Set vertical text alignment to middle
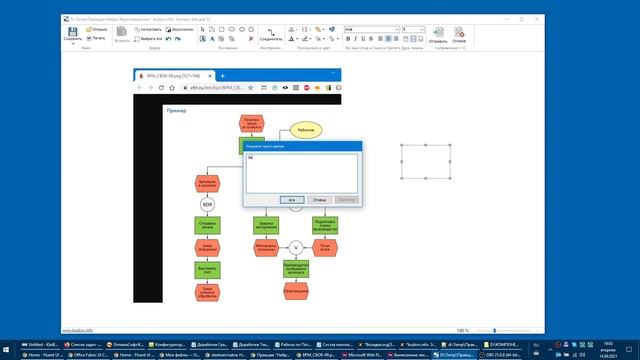640x360 pixels. 413,39
